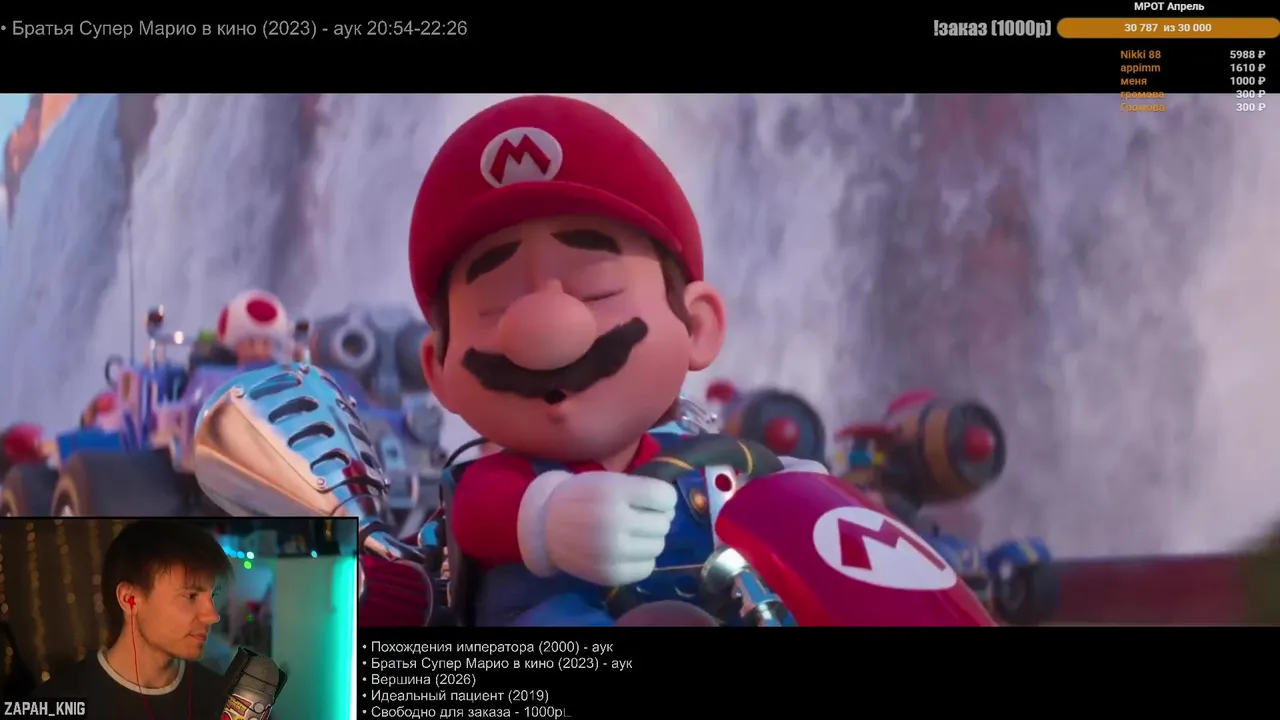Click the '!заказ (1000р)' command text
The height and width of the screenshot is (720, 1280).
[x=992, y=28]
